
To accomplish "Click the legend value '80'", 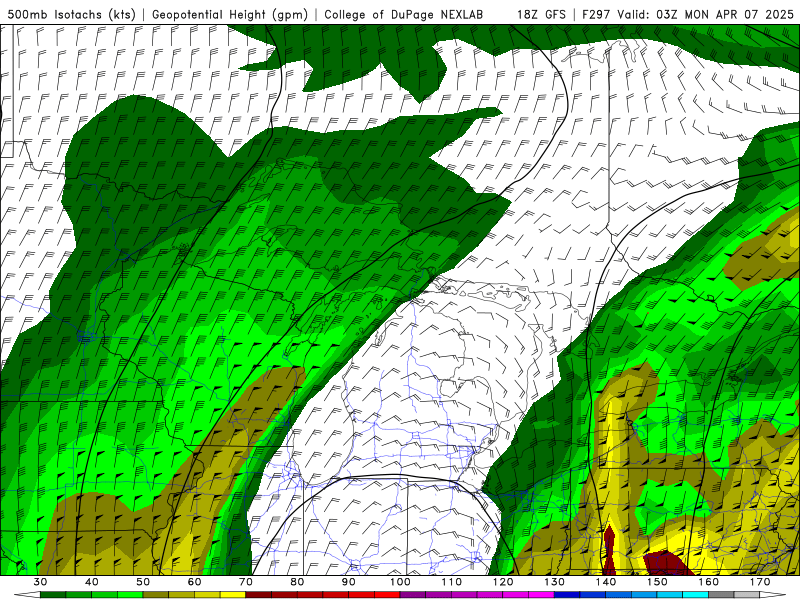I will (297, 582).
